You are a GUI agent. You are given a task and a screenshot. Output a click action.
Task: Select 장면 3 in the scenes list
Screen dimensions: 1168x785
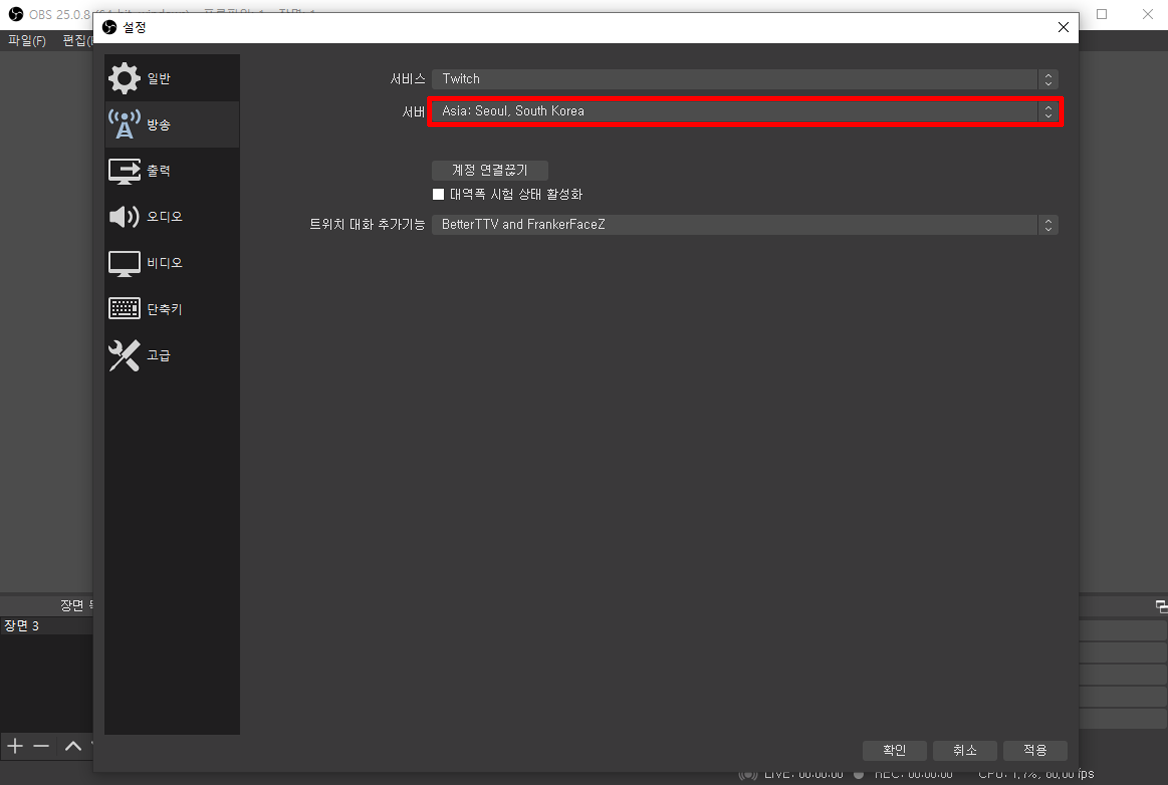click(x=46, y=626)
